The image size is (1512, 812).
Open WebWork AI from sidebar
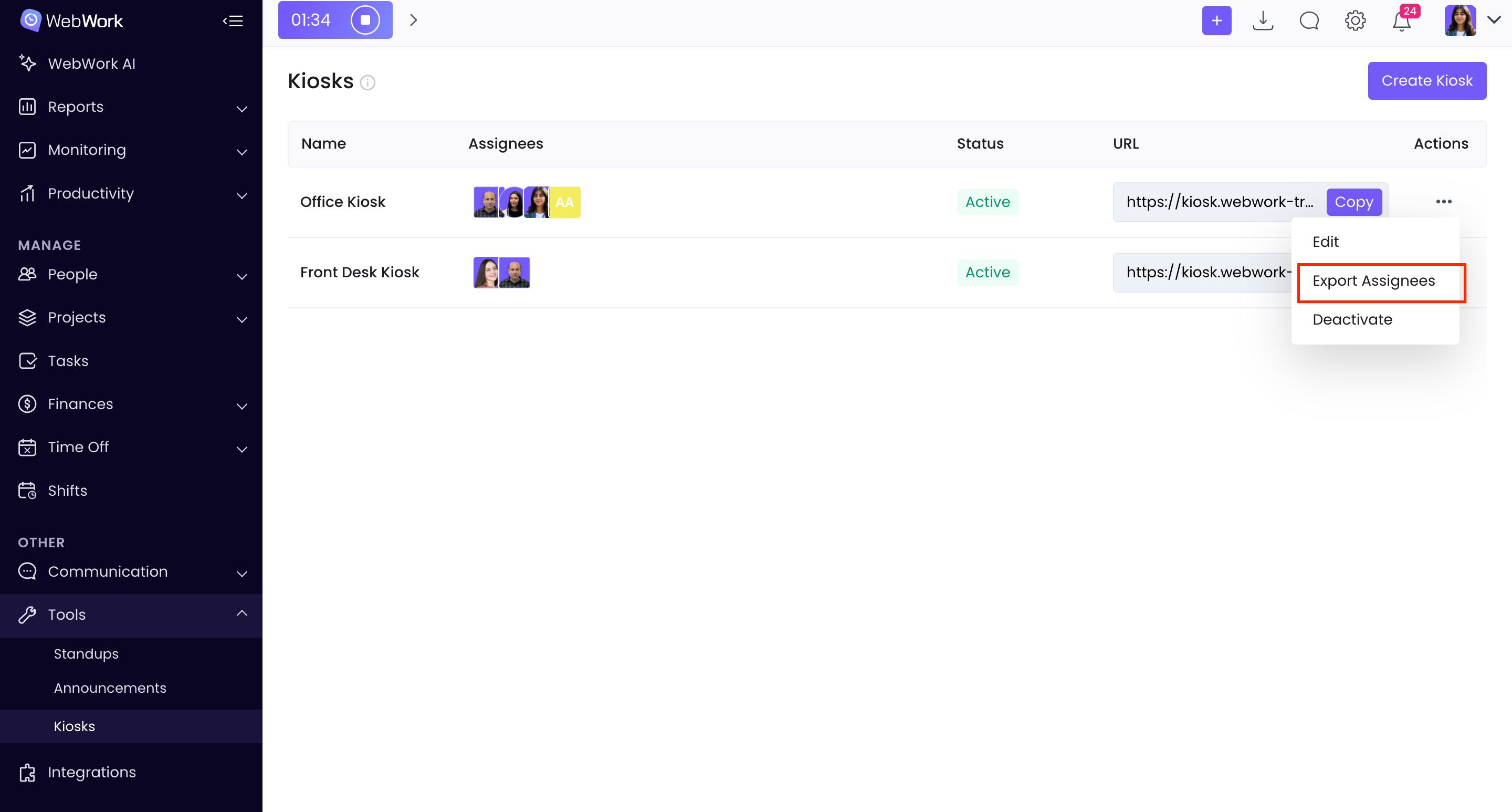pyautogui.click(x=91, y=64)
